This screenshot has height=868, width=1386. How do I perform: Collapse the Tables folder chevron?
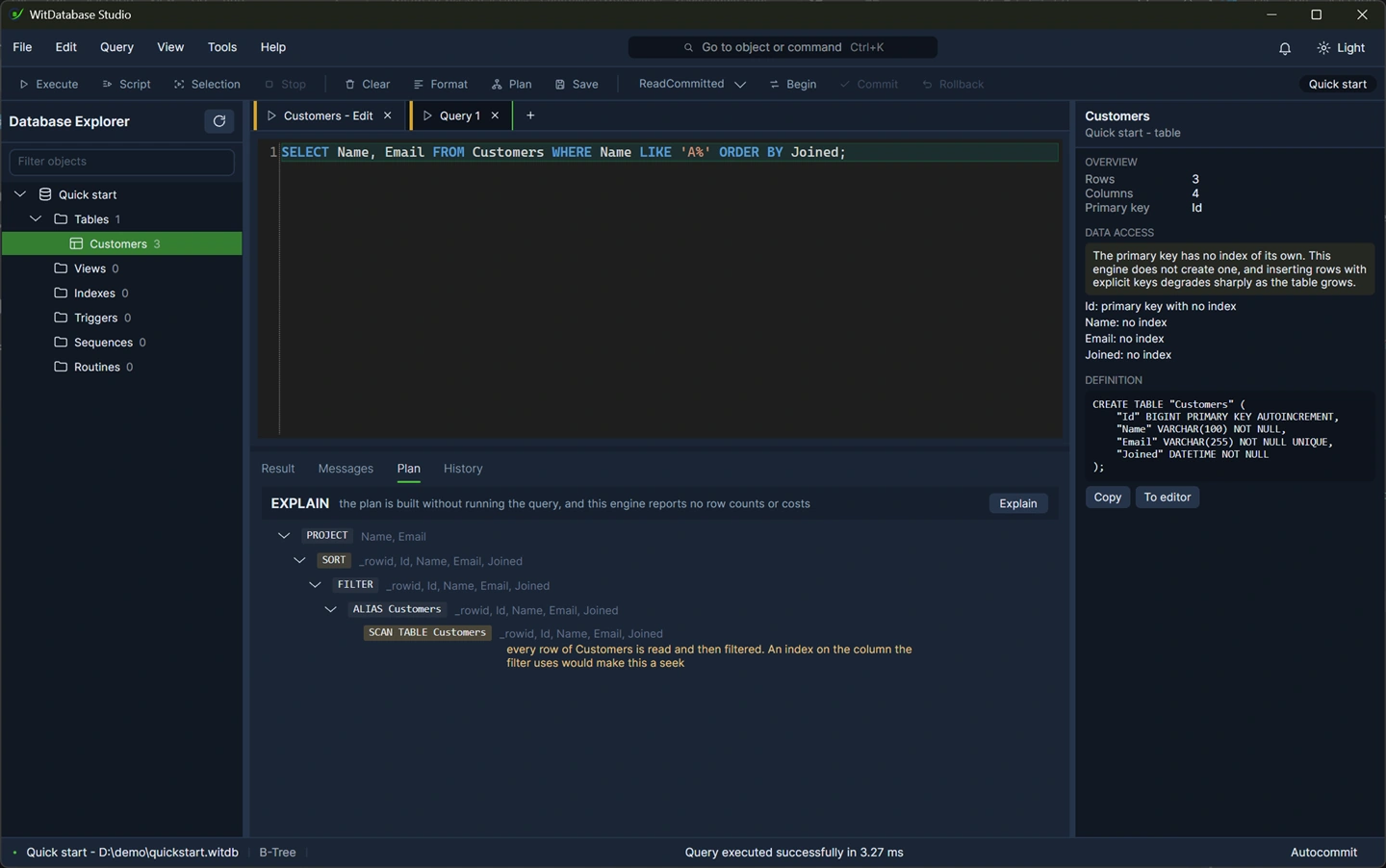click(36, 219)
